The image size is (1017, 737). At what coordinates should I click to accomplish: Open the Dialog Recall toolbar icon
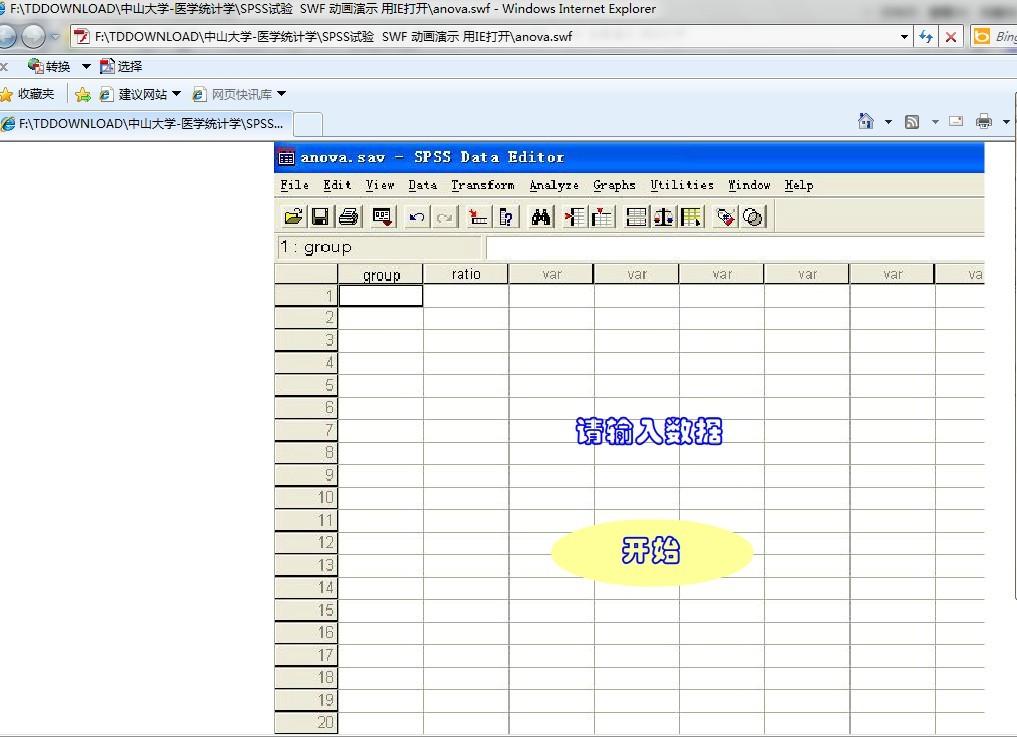[382, 217]
